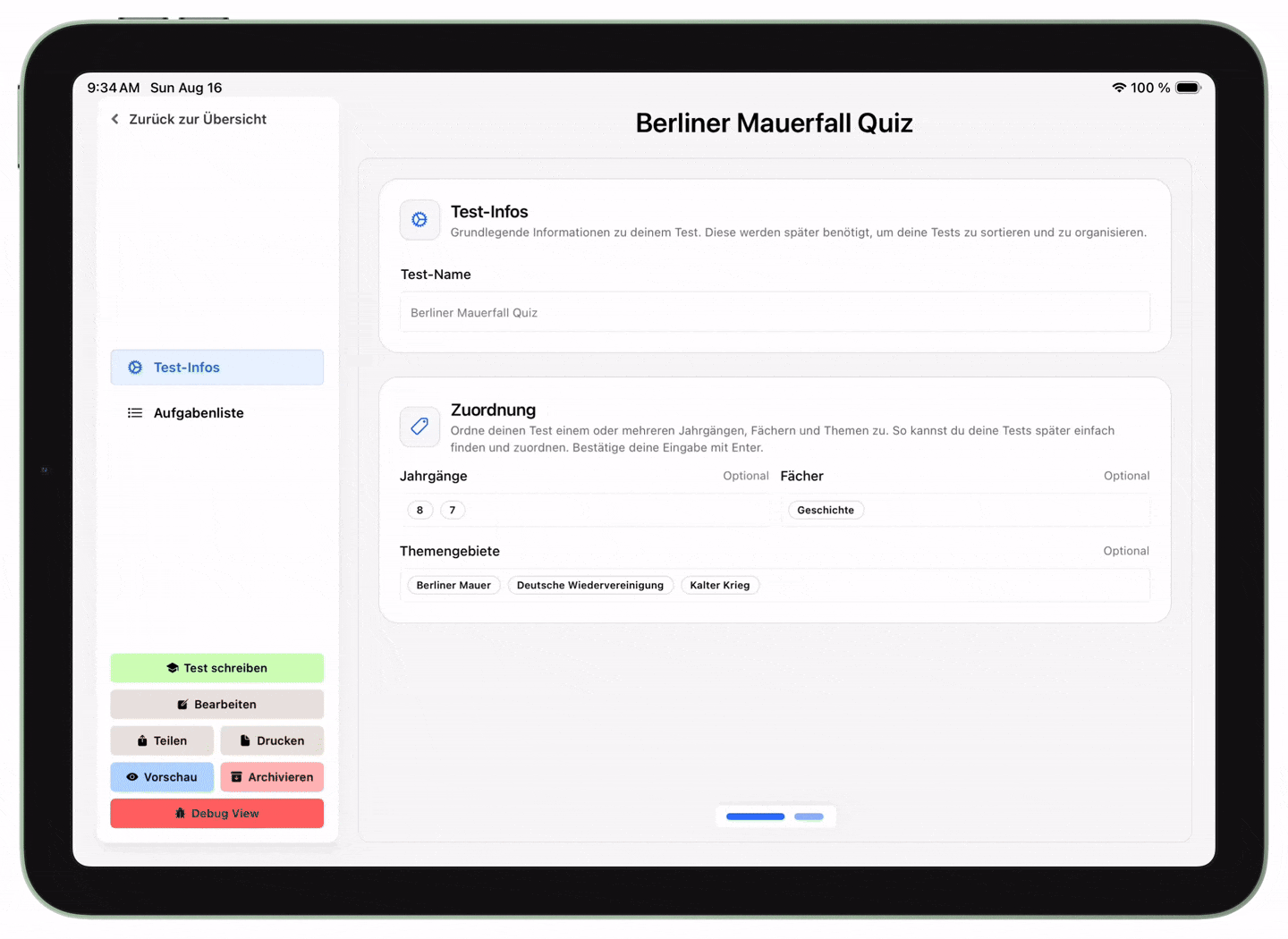Click the eye icon on Vorschau
Viewport: 1288px width, 939px height.
tap(132, 777)
